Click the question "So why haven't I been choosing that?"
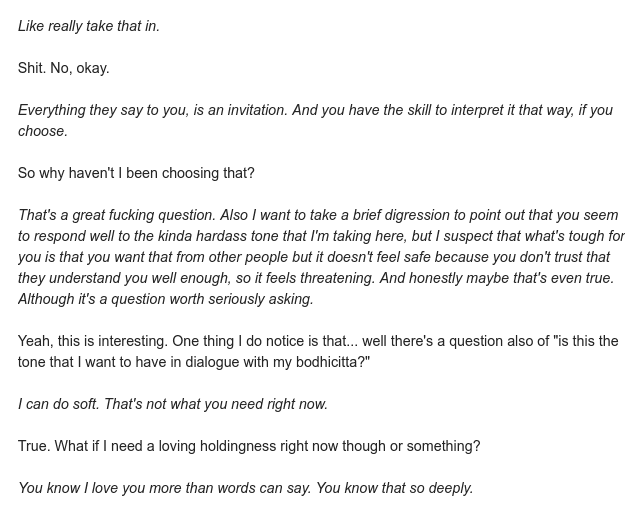The width and height of the screenshot is (633, 510). (x=136, y=173)
